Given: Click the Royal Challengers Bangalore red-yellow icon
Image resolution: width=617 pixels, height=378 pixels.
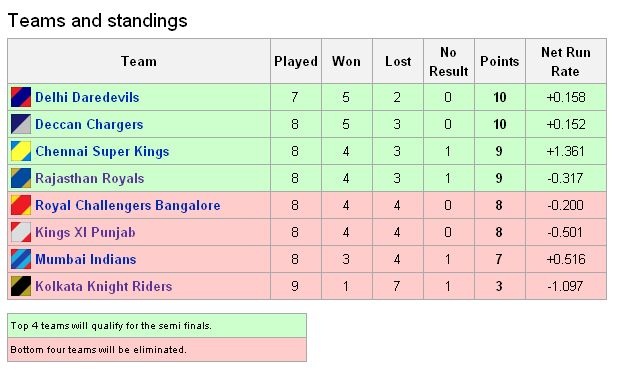Looking at the screenshot, I should (21, 205).
